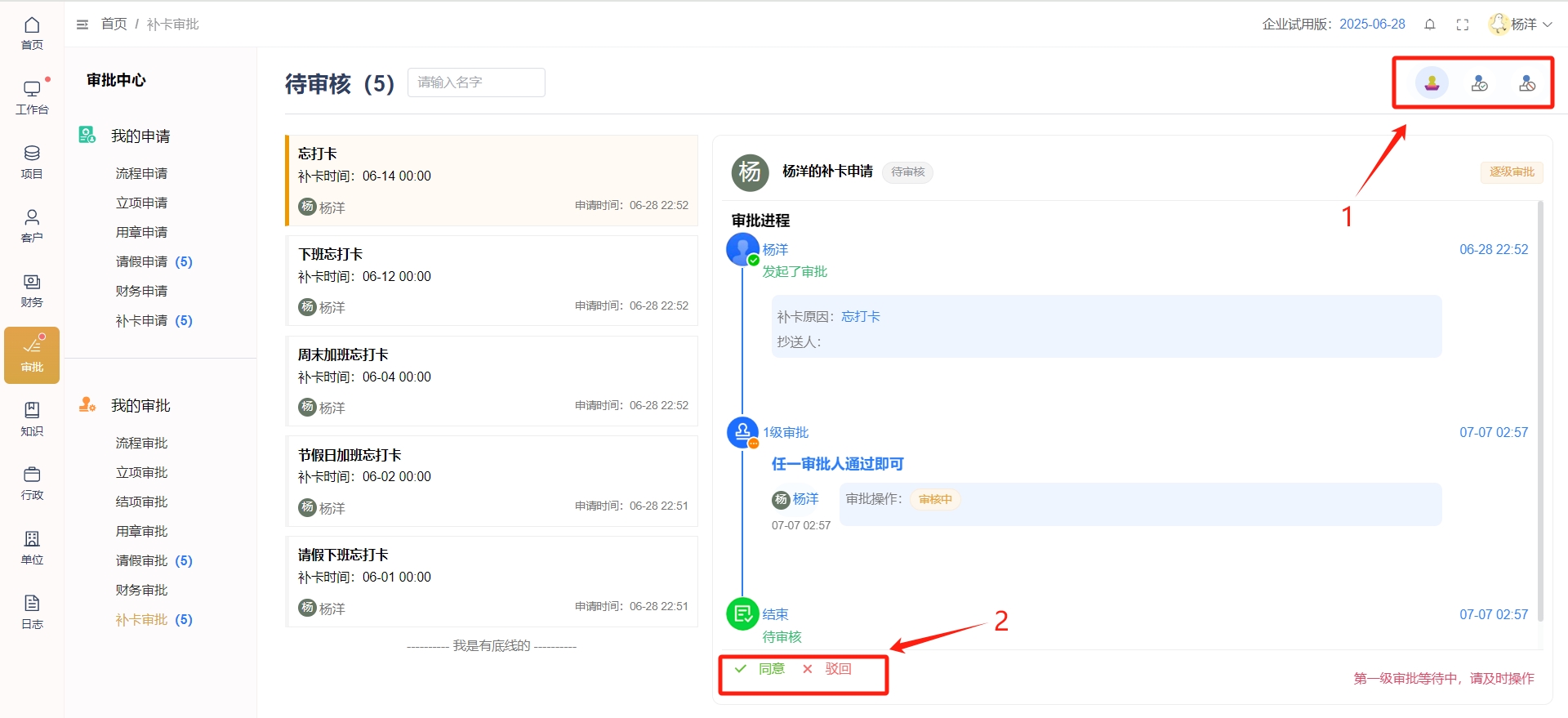Select the 周末加班忘打卡 request card

(x=492, y=381)
